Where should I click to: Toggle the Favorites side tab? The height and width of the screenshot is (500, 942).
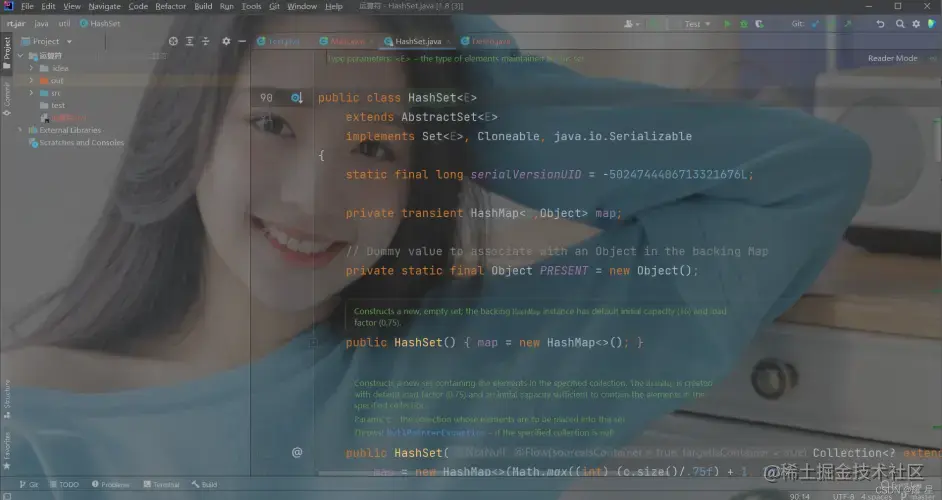(7, 450)
